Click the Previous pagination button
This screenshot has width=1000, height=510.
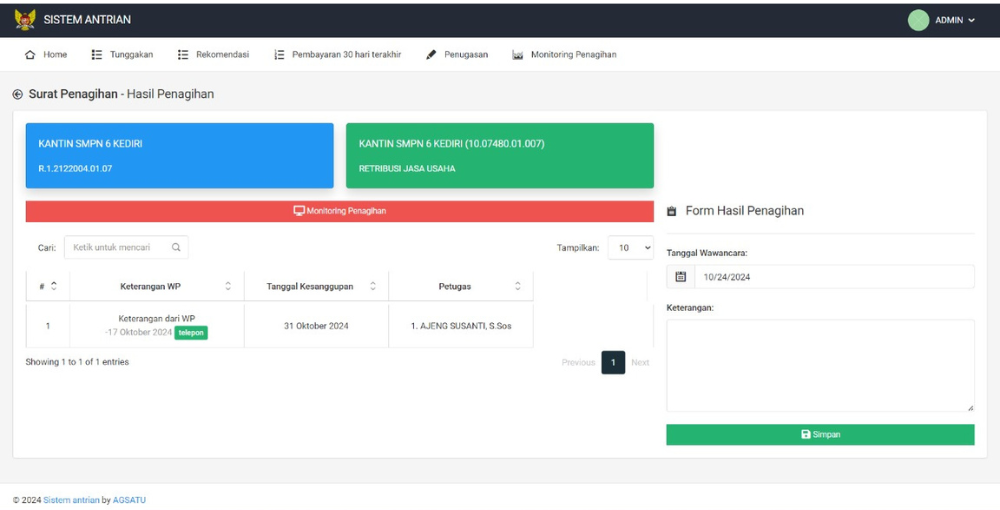point(578,363)
